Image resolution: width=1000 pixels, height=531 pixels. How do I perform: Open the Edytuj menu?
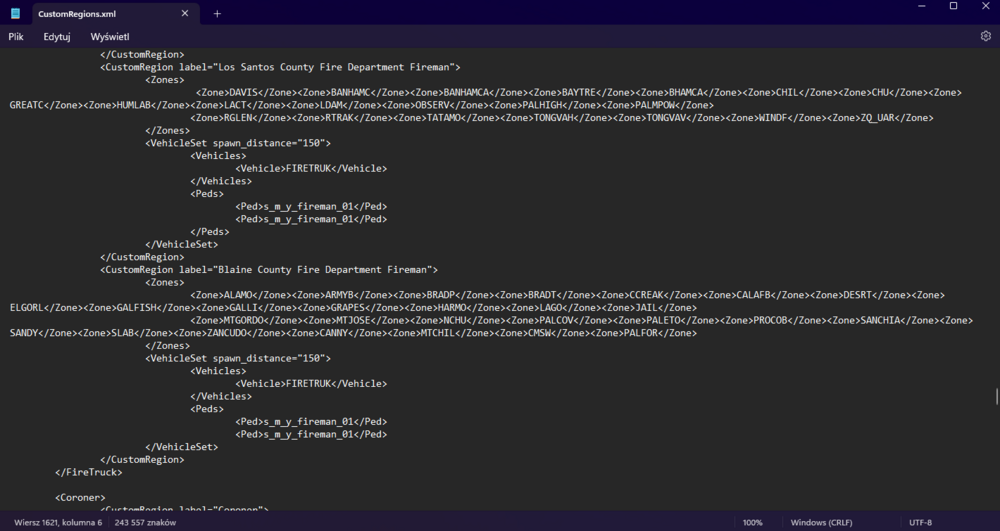tap(57, 37)
